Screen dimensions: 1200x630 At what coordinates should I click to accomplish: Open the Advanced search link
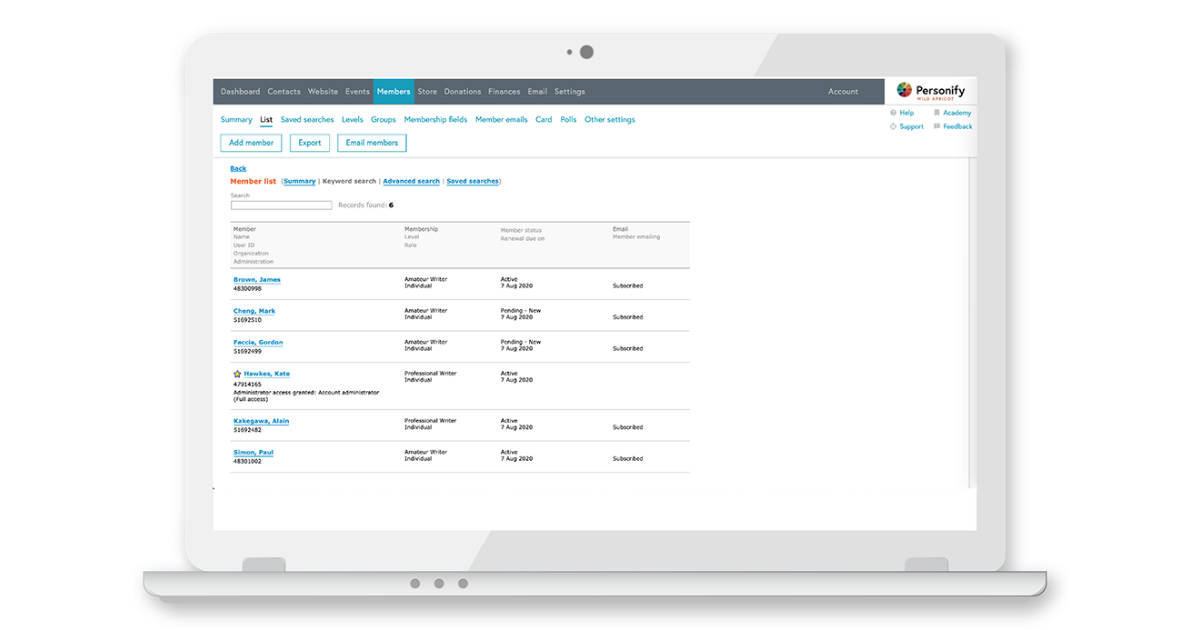(x=411, y=181)
